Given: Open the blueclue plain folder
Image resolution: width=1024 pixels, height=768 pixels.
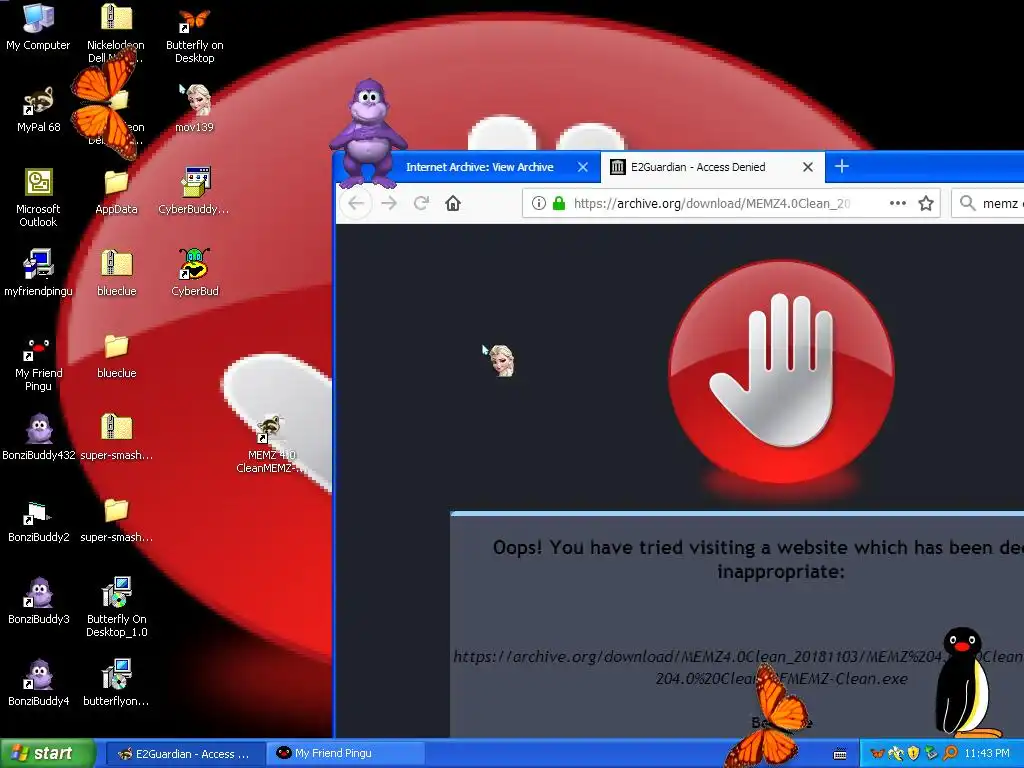Looking at the screenshot, I should (x=116, y=357).
